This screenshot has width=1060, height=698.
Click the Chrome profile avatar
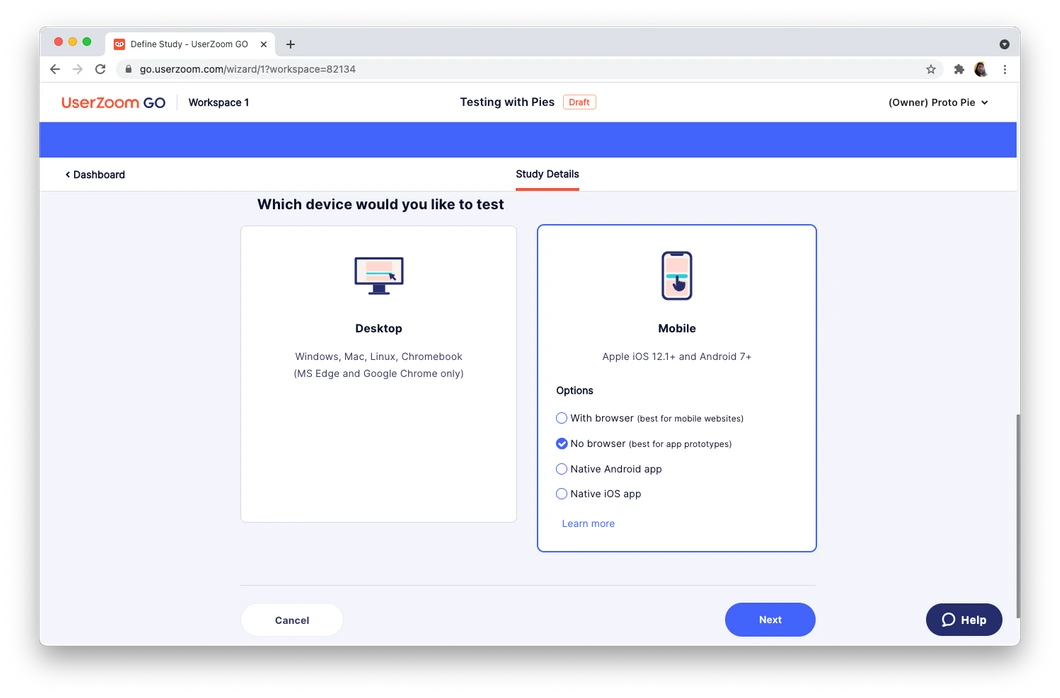(981, 69)
